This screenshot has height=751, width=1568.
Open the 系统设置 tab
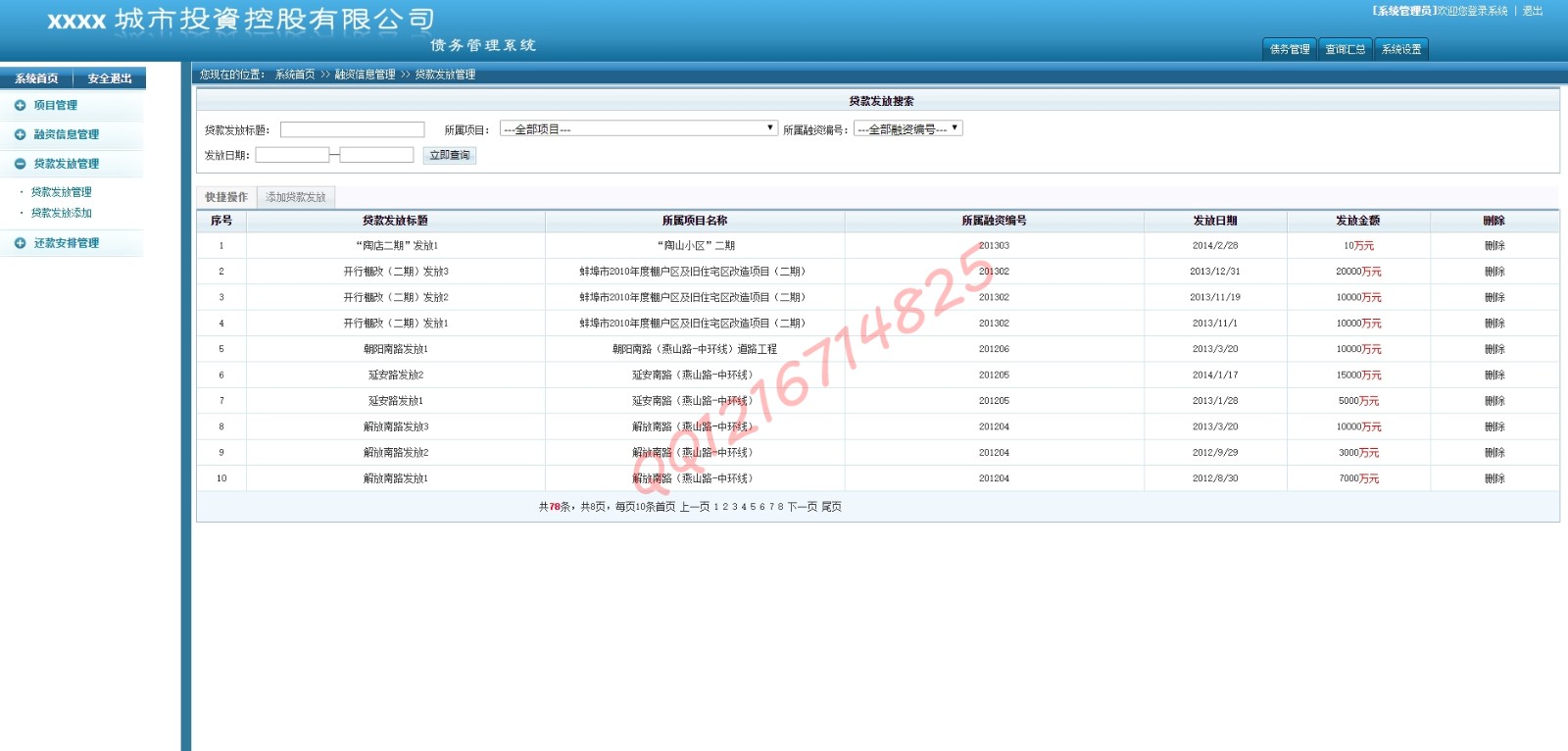click(x=1400, y=49)
